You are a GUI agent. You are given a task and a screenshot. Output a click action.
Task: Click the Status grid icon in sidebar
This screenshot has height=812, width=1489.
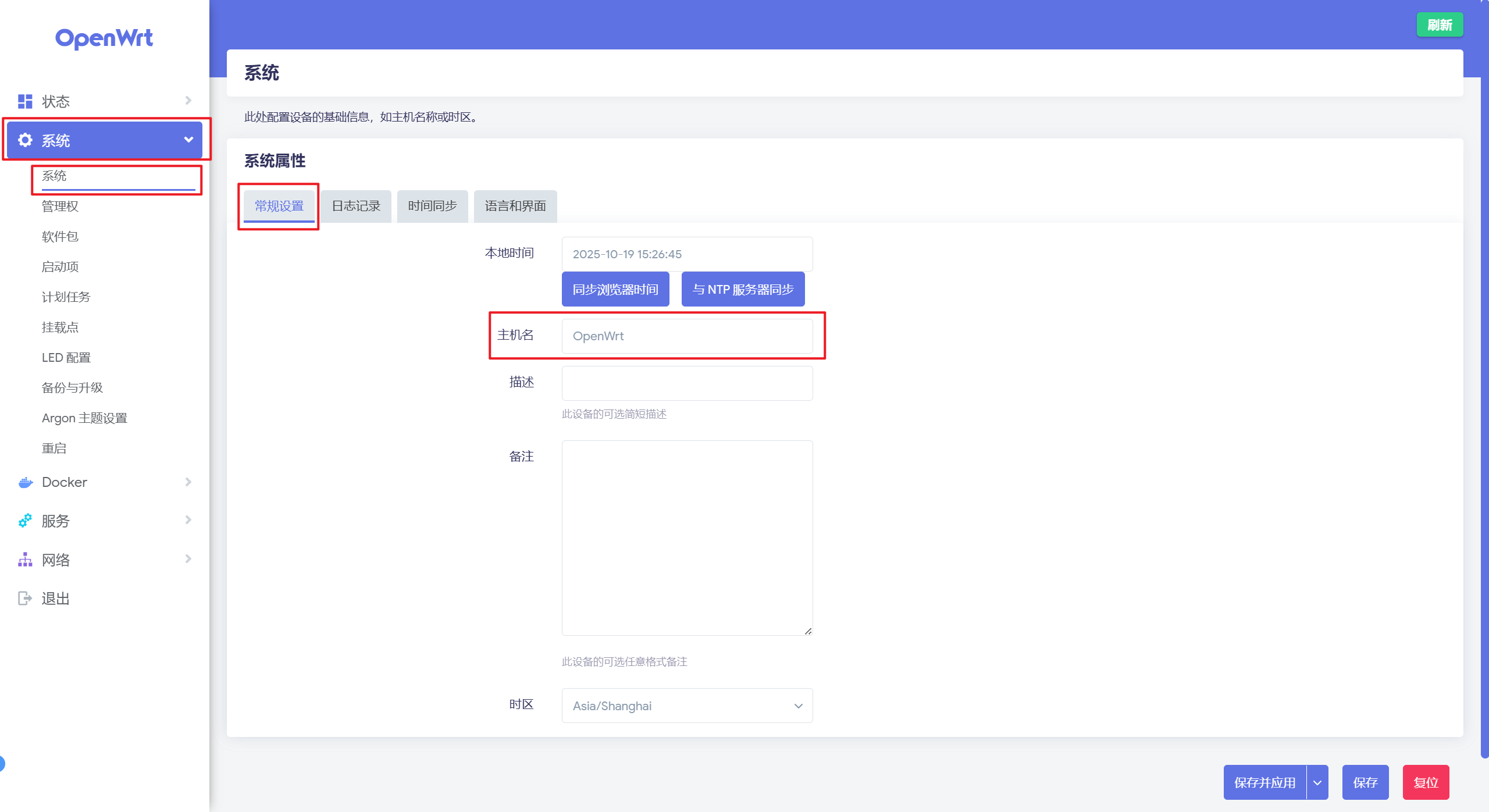(x=25, y=101)
